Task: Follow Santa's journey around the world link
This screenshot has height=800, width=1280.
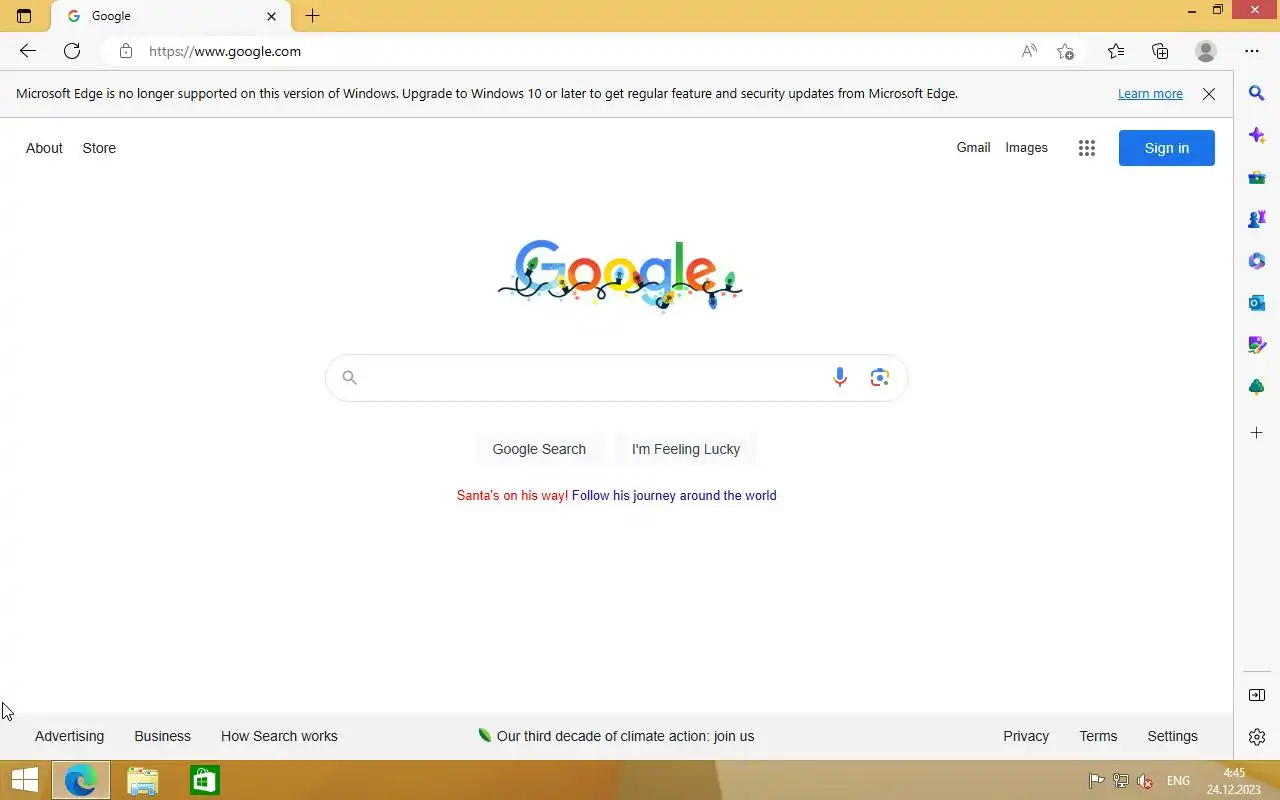Action: pos(674,495)
